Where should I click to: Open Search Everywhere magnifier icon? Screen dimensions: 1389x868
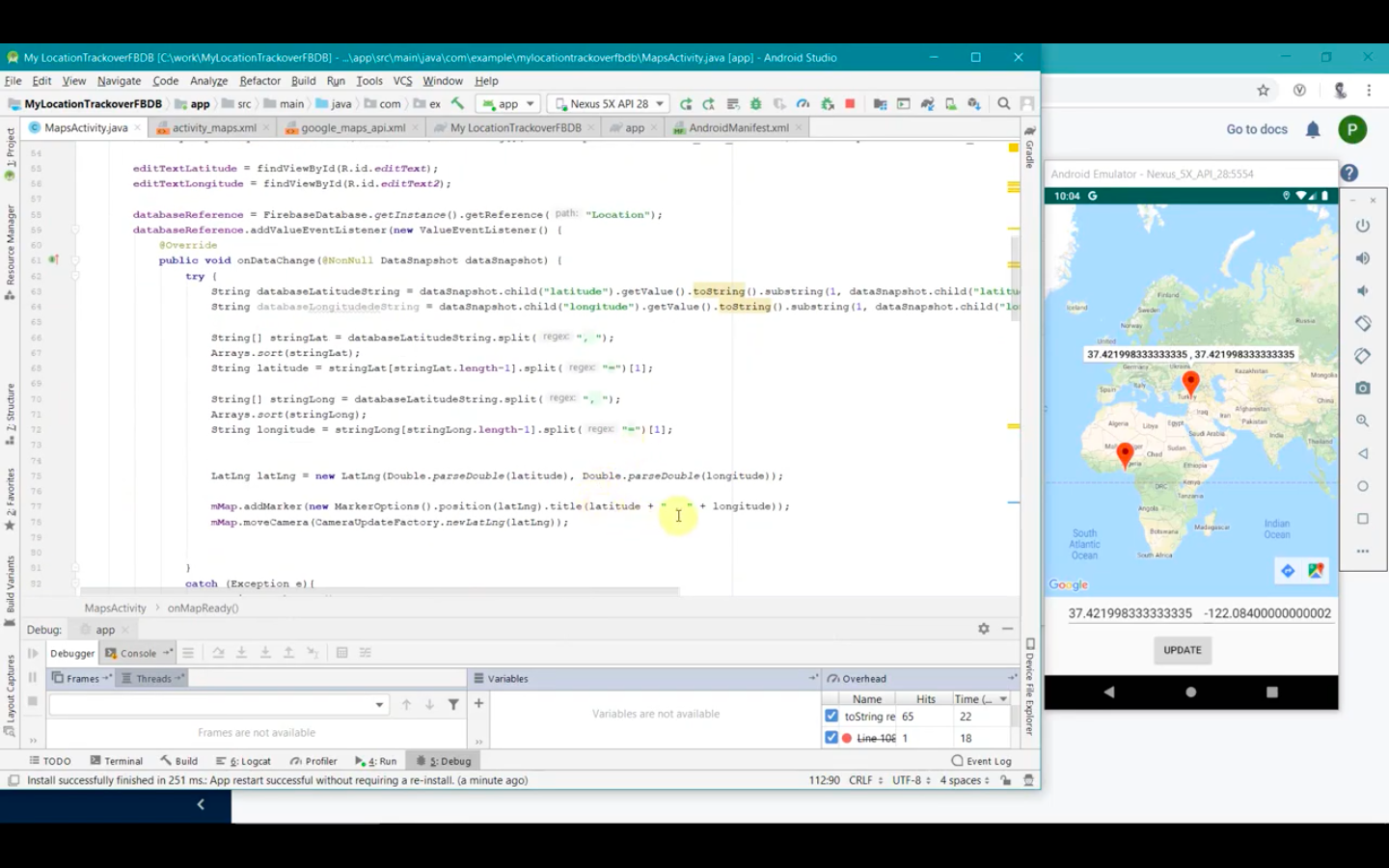[1004, 103]
